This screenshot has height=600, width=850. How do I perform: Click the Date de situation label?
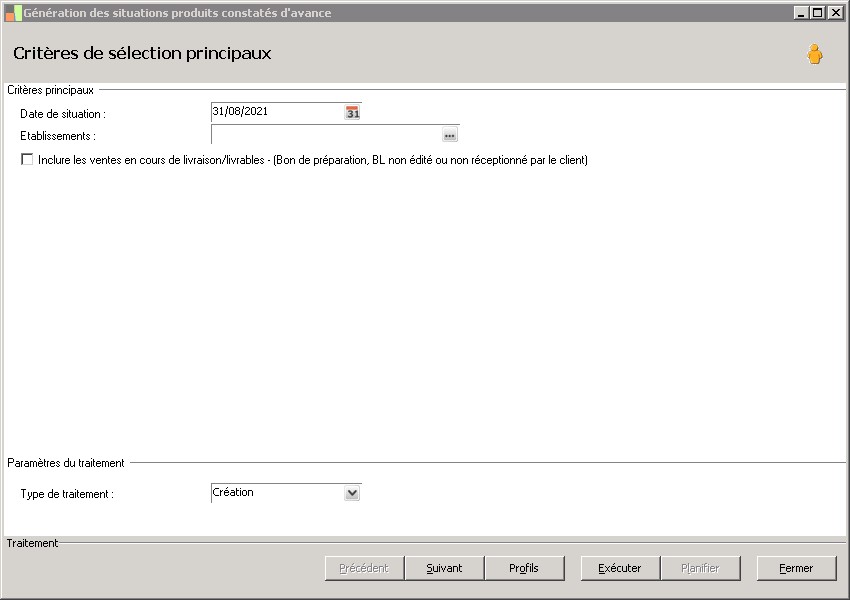click(x=63, y=114)
